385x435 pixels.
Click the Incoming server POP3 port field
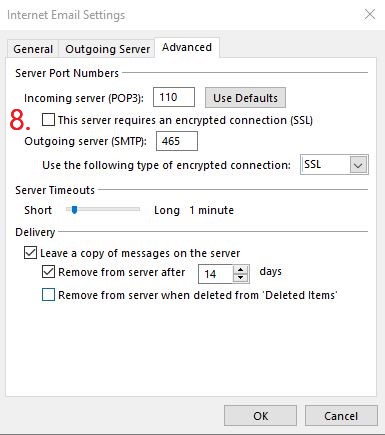(x=174, y=97)
